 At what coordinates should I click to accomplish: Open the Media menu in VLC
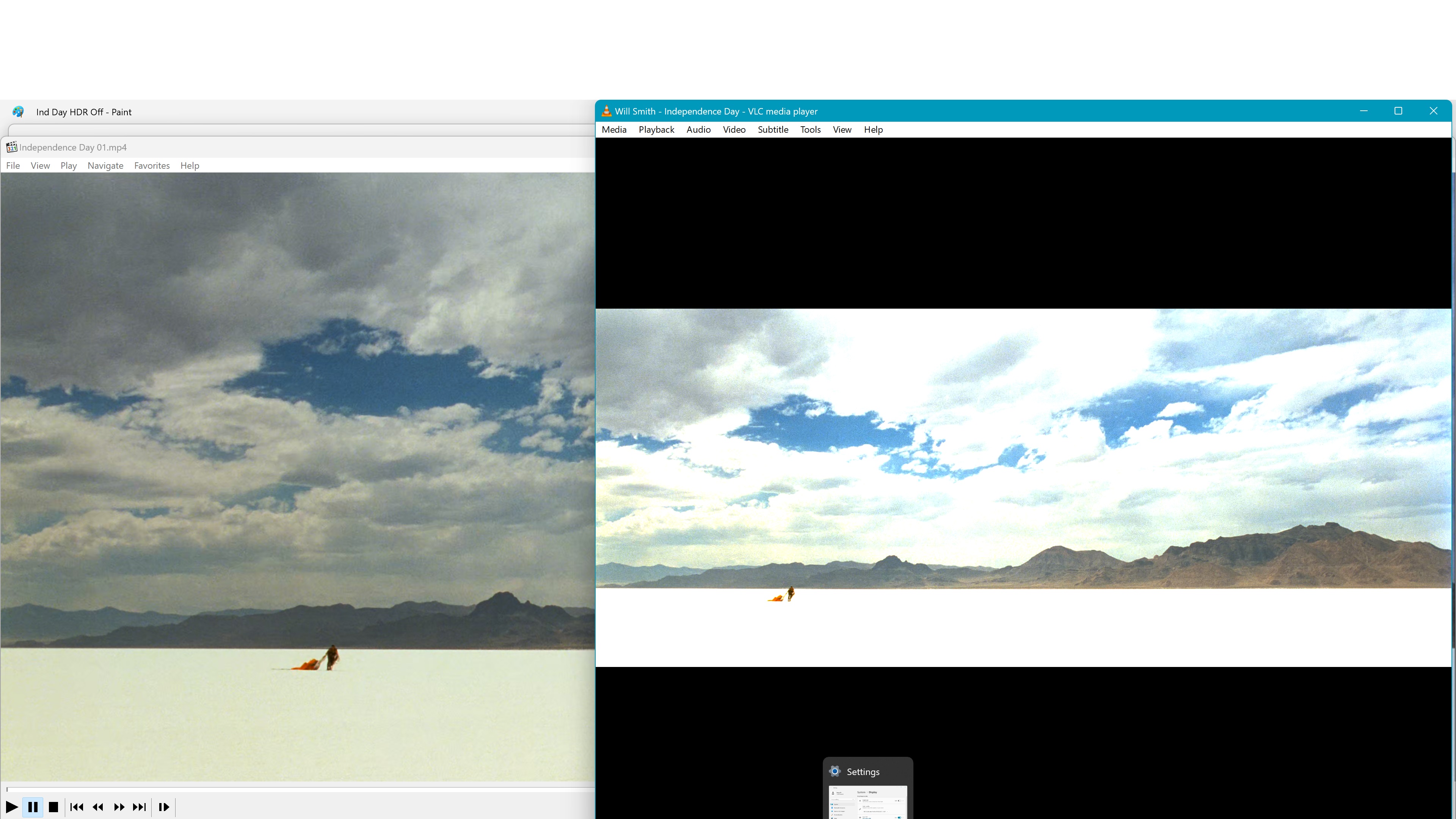(614, 129)
